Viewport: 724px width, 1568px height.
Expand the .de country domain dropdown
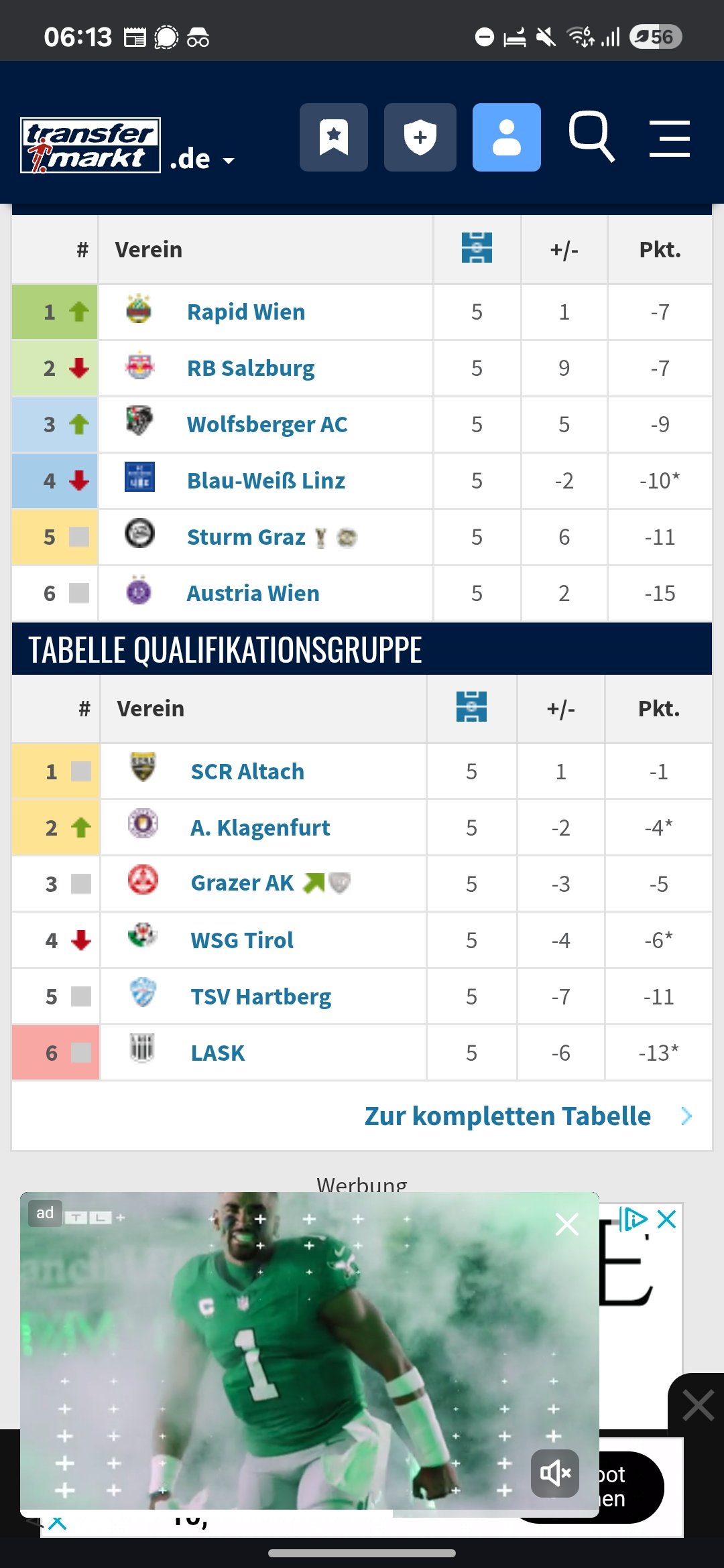click(x=202, y=159)
